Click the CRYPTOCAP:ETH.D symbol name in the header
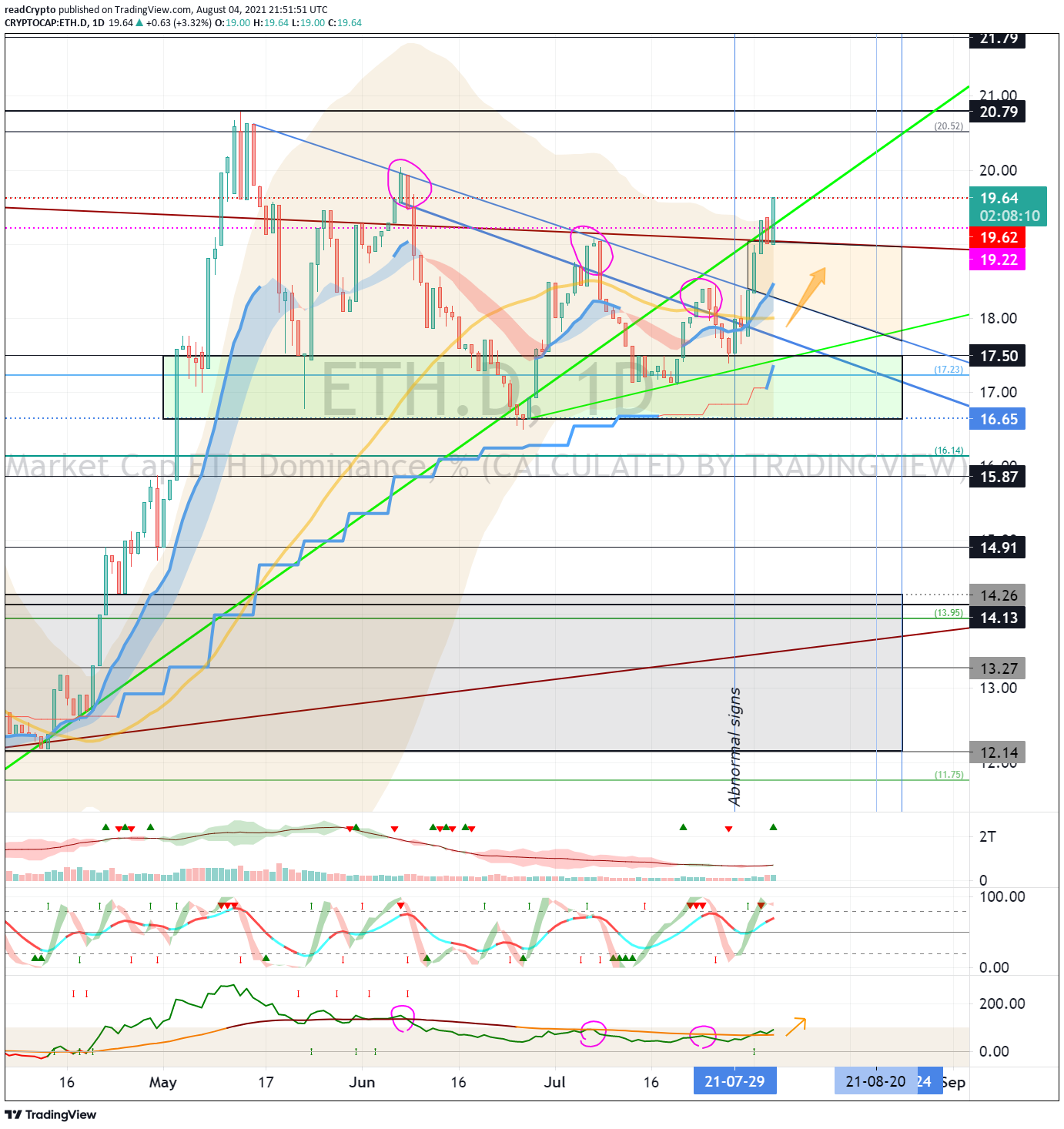The image size is (1064, 1129). pyautogui.click(x=46, y=23)
